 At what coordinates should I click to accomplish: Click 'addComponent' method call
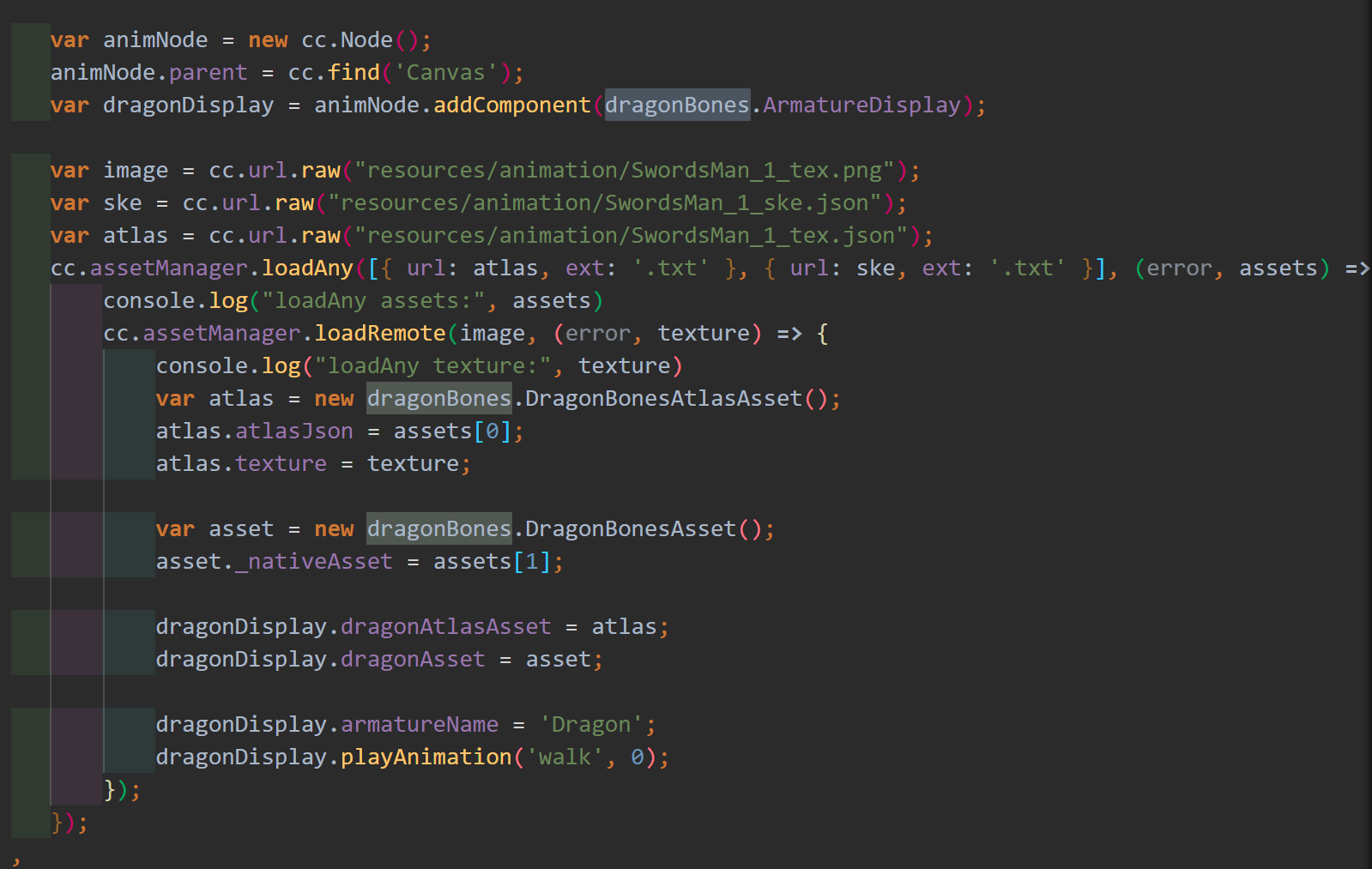[512, 105]
